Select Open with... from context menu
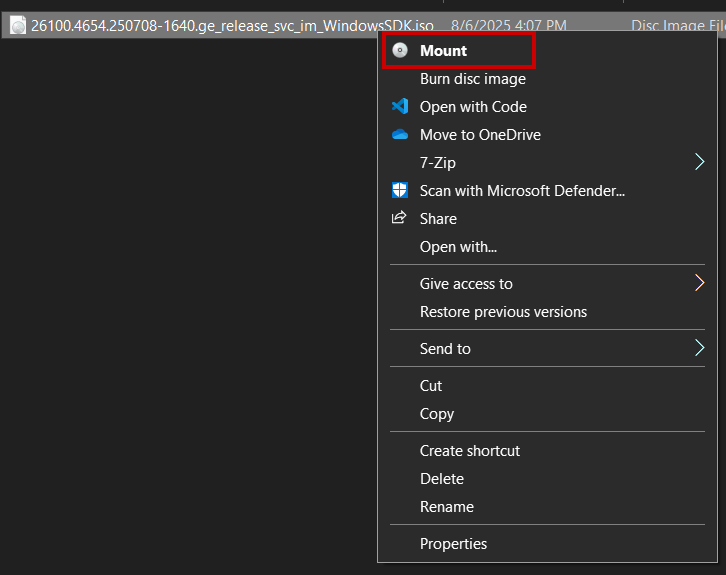 coord(458,247)
